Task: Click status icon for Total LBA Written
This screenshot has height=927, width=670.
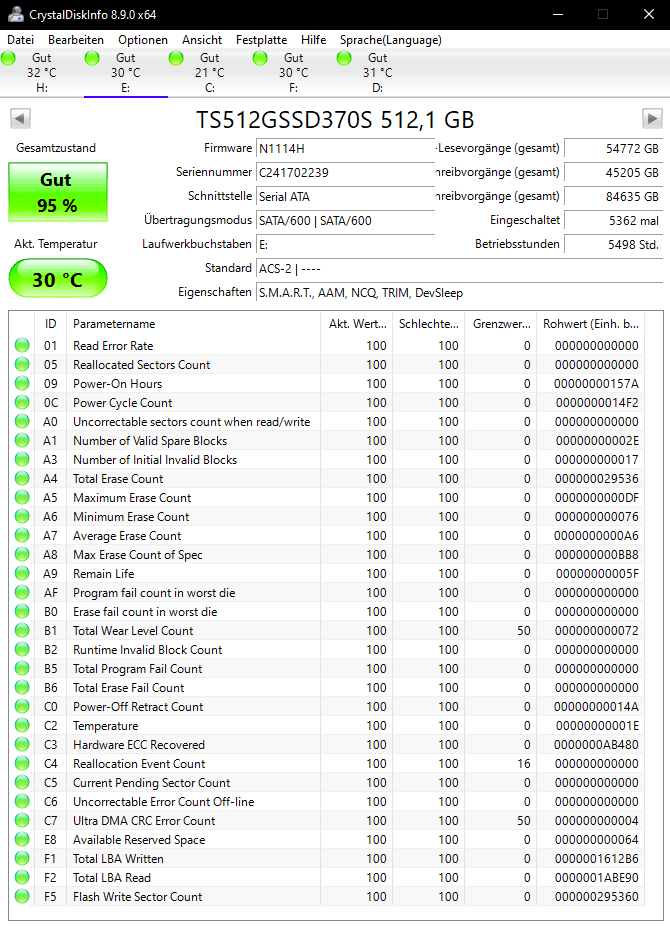Action: (22, 858)
